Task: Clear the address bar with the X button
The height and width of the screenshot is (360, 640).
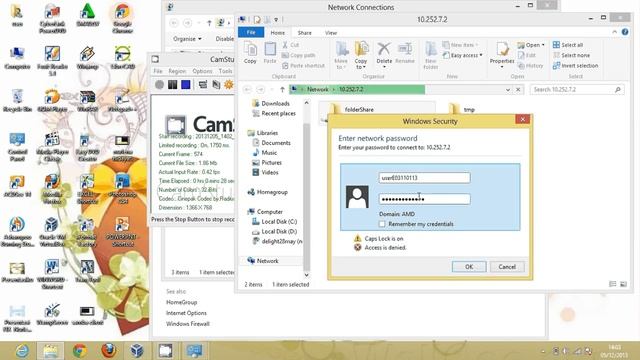Action: click(518, 89)
